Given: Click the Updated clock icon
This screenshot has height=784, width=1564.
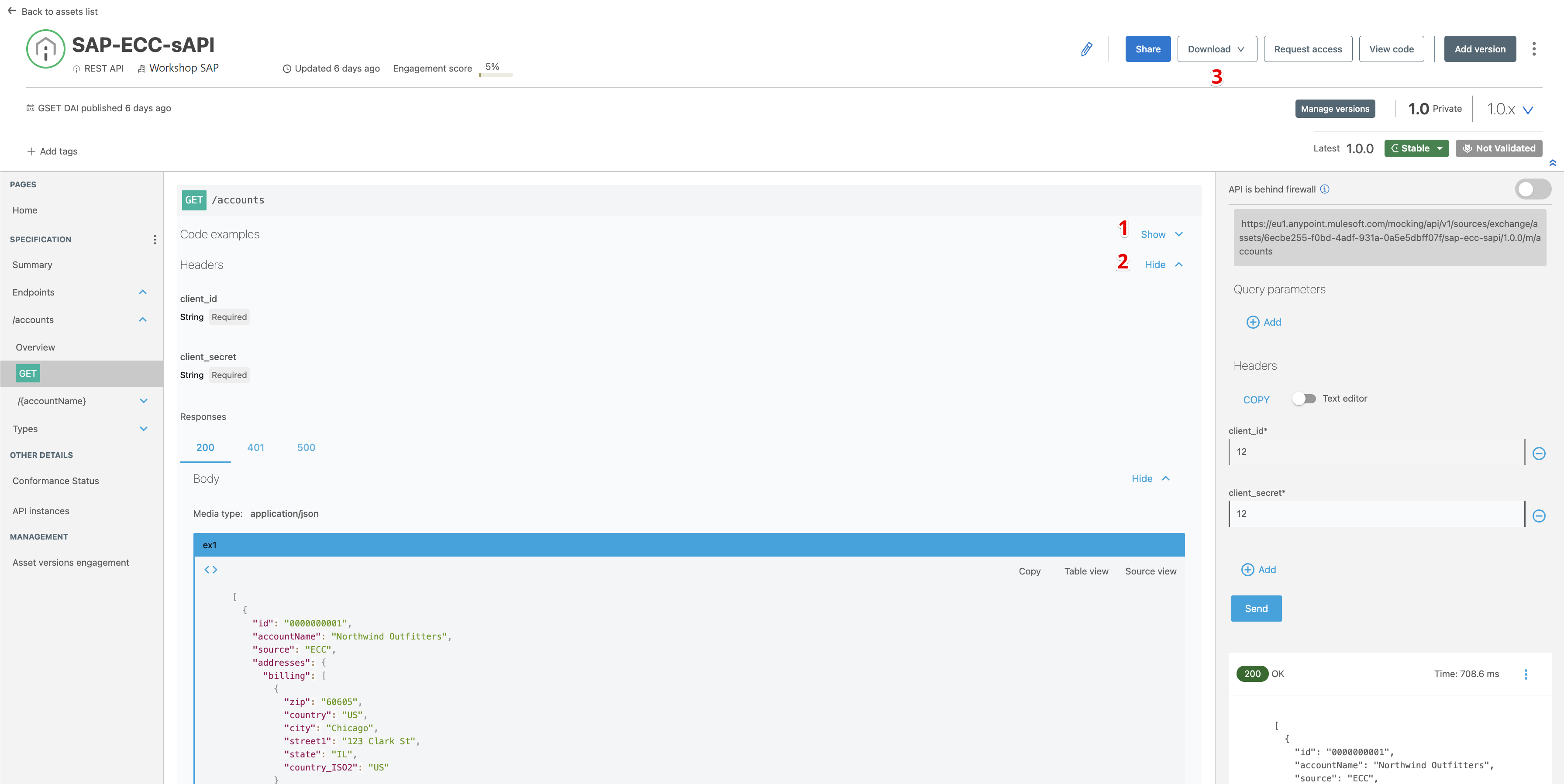Looking at the screenshot, I should coord(286,69).
